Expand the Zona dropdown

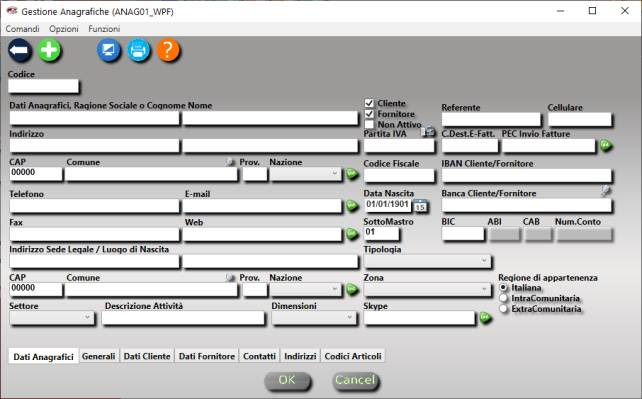pyautogui.click(x=427, y=289)
